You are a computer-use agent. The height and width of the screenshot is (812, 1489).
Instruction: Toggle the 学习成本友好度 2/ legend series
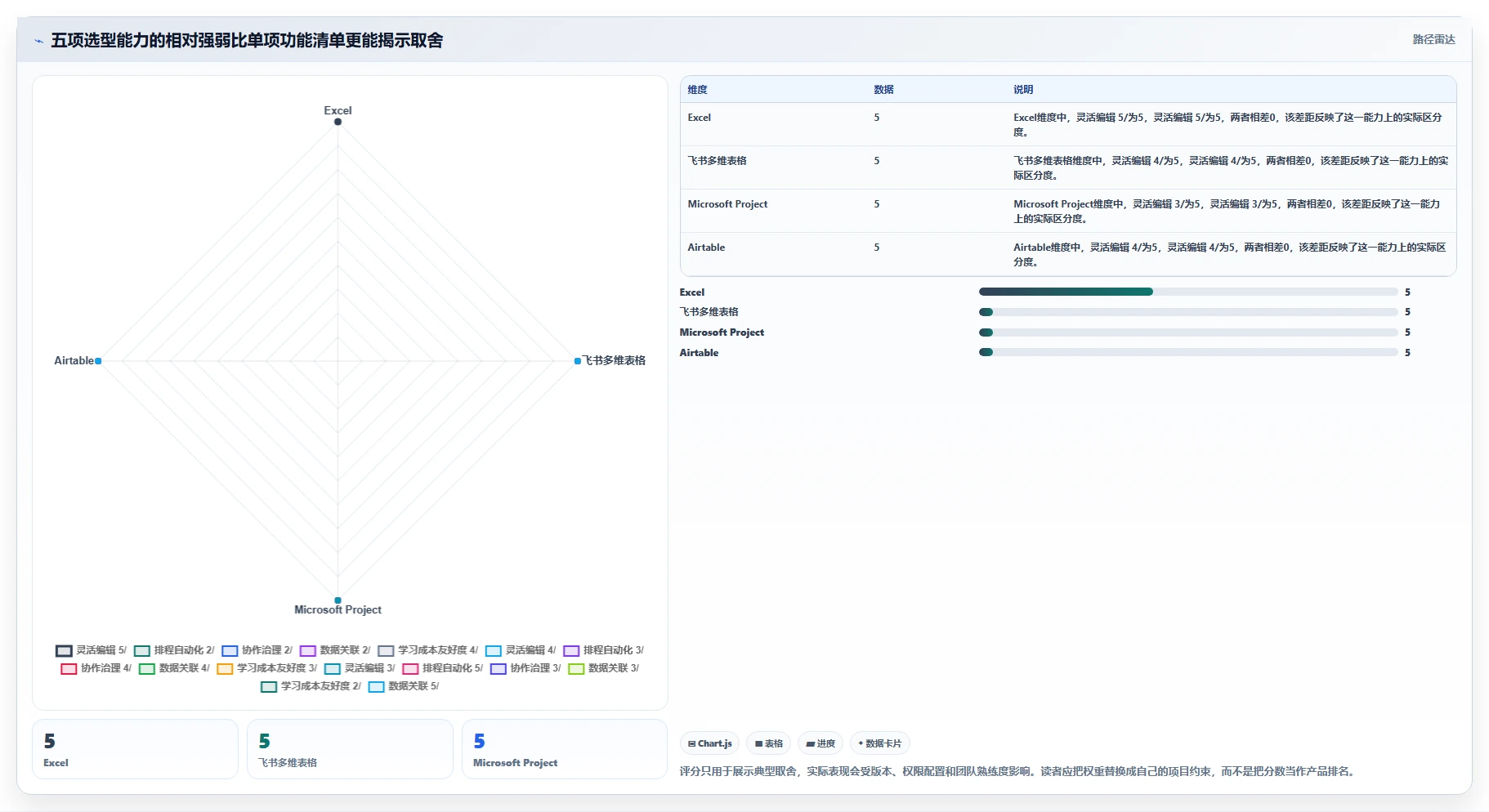pos(311,686)
